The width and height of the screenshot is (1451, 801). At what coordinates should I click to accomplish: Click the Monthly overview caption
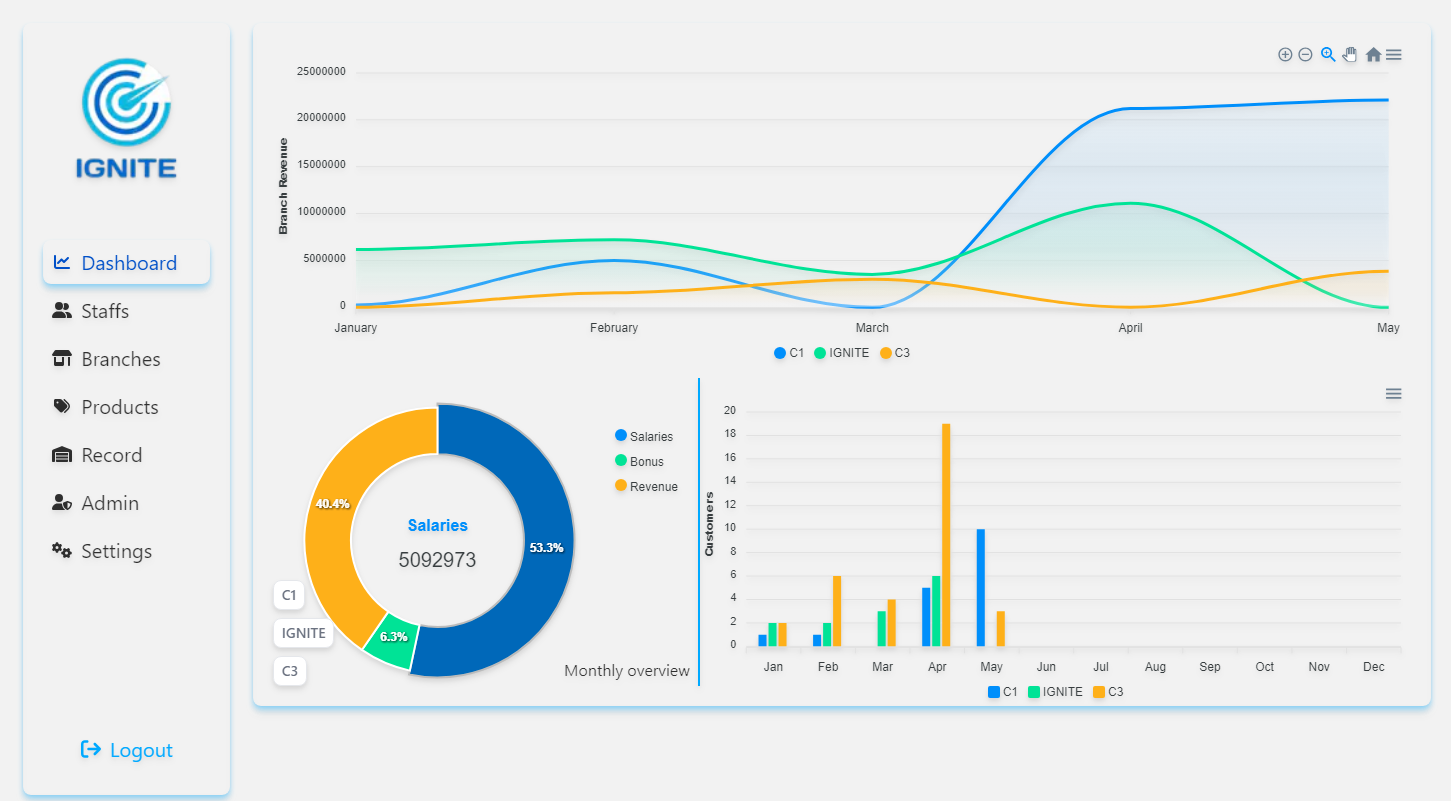(x=627, y=671)
